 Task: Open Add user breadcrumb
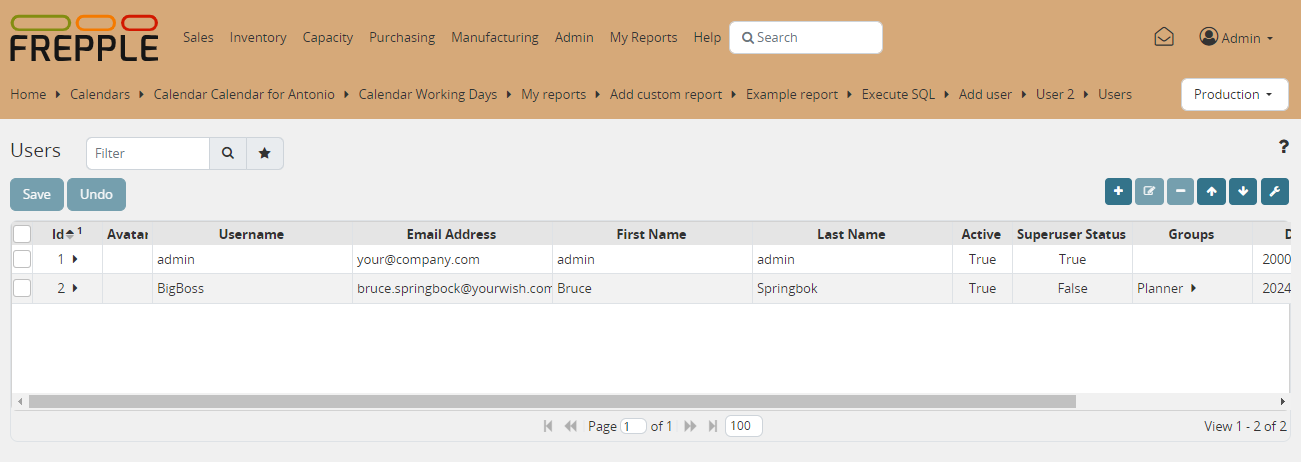[985, 94]
